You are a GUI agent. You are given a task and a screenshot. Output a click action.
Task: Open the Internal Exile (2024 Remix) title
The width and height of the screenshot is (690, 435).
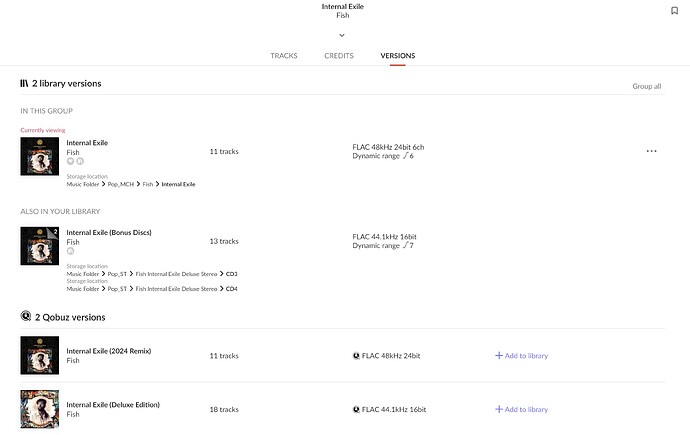click(x=109, y=351)
